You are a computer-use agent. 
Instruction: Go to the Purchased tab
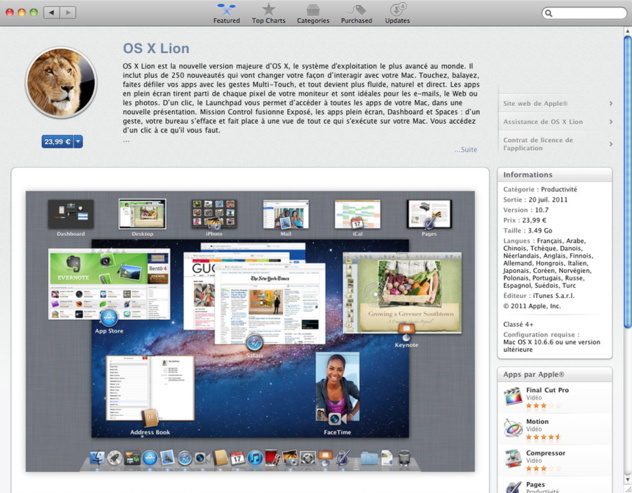point(356,13)
